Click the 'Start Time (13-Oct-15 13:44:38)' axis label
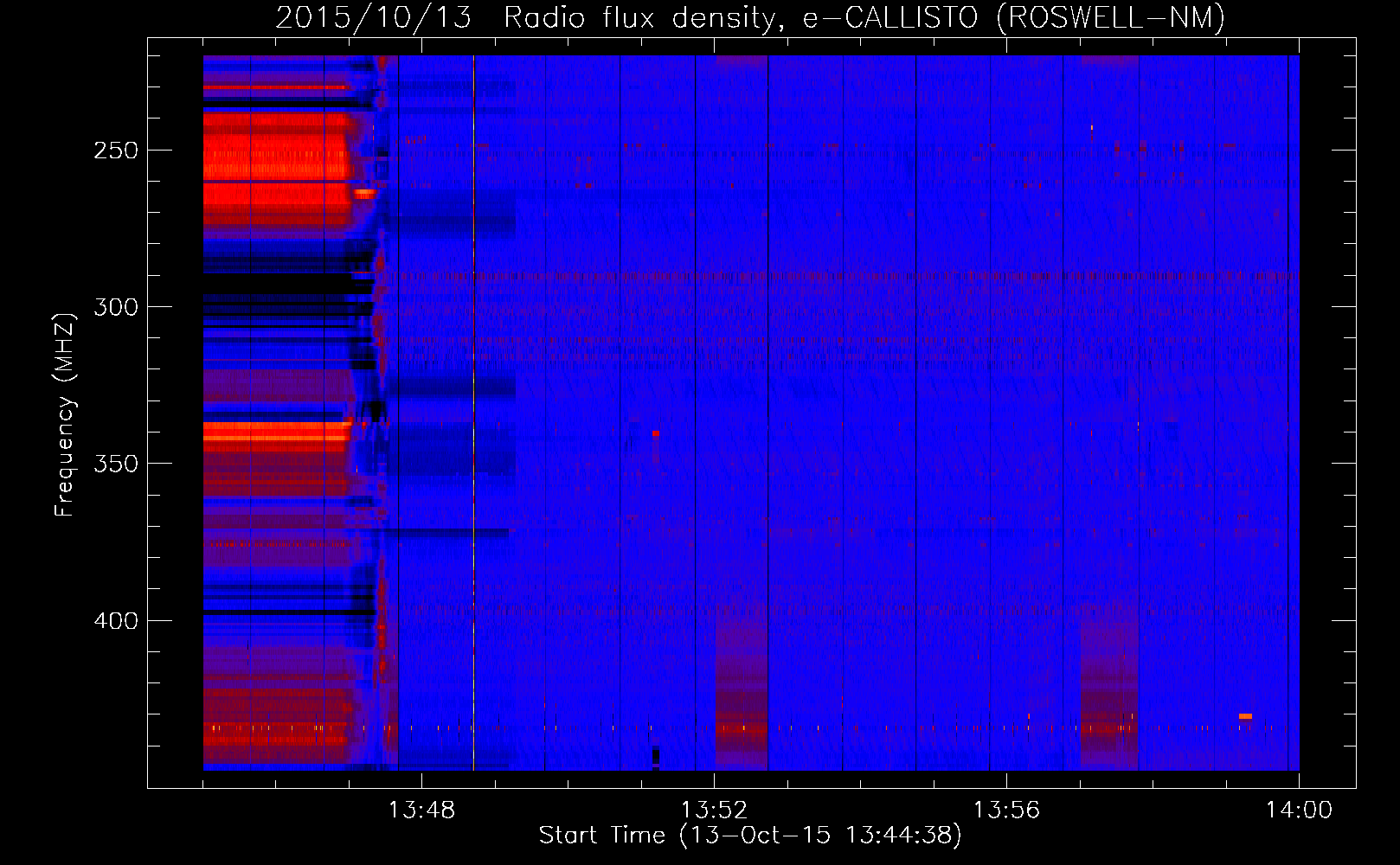This screenshot has width=1400, height=865. [749, 836]
